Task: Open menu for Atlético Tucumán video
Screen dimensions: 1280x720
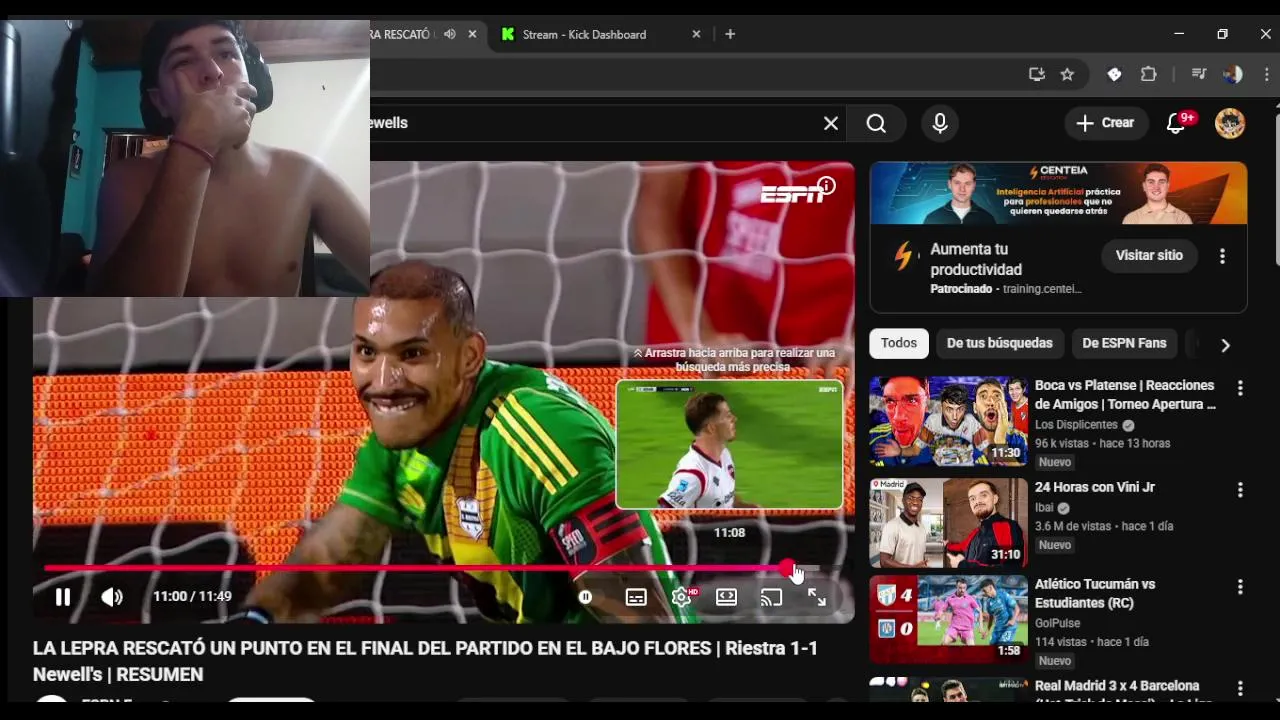Action: pos(1240,587)
